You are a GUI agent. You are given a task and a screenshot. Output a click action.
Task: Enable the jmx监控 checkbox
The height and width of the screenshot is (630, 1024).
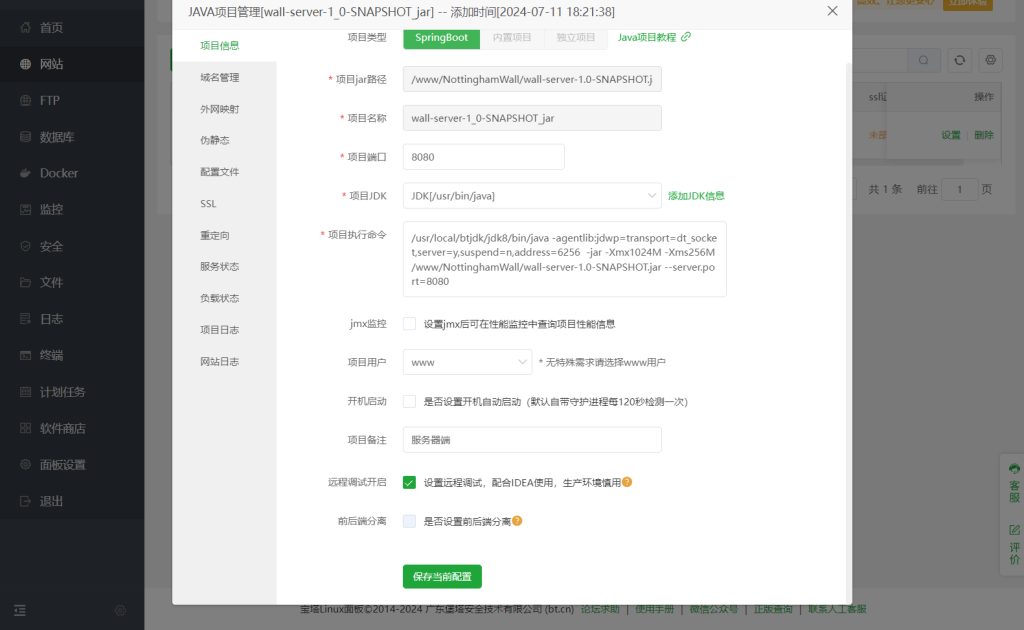click(x=409, y=324)
